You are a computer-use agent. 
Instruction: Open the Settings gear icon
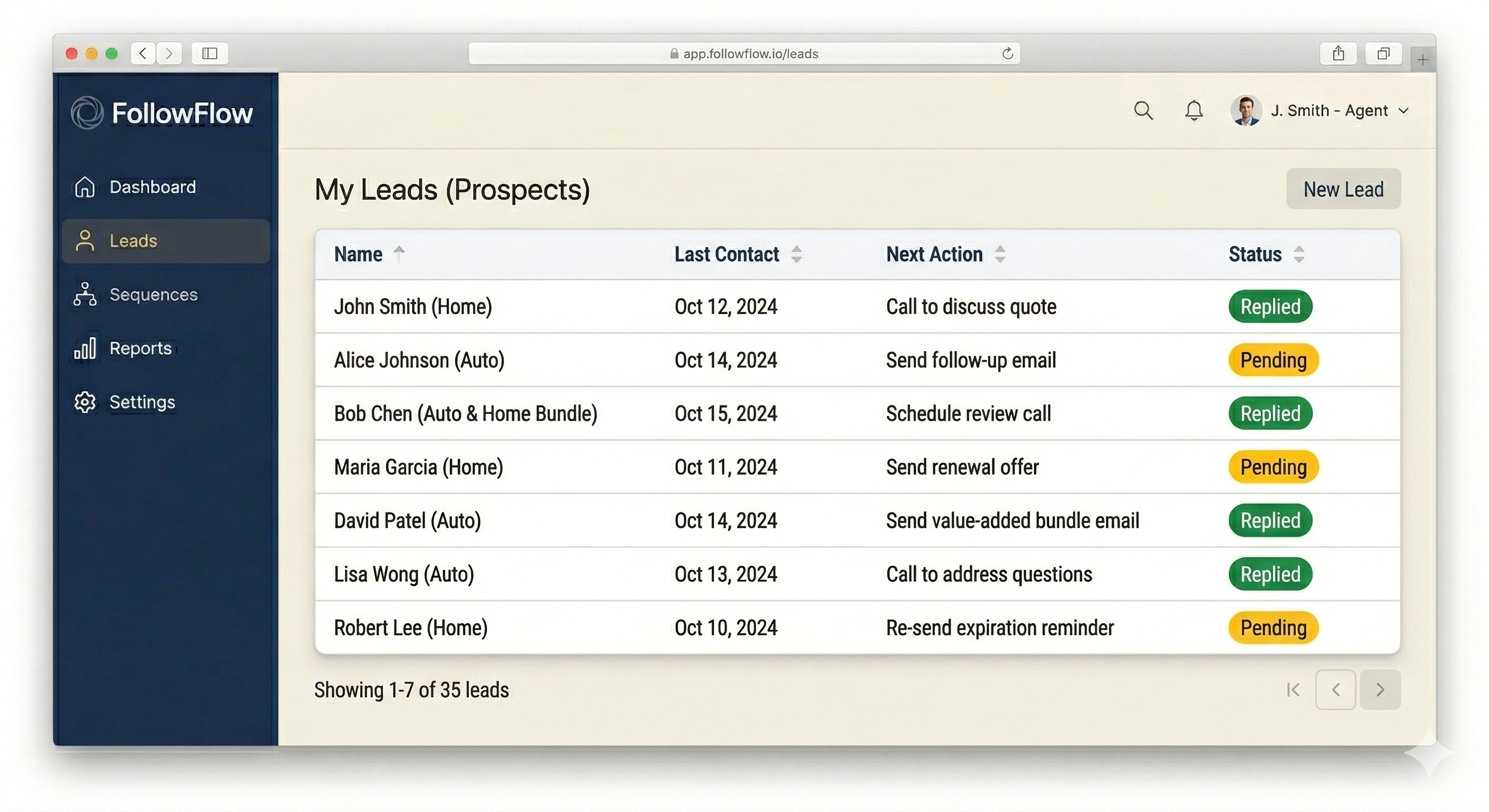point(85,402)
